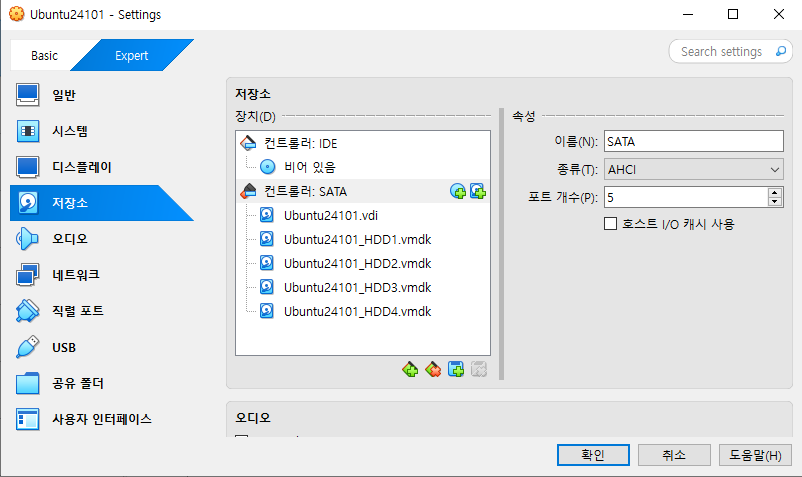Open the 시스템 settings category
Image resolution: width=802 pixels, height=477 pixels.
tap(101, 131)
